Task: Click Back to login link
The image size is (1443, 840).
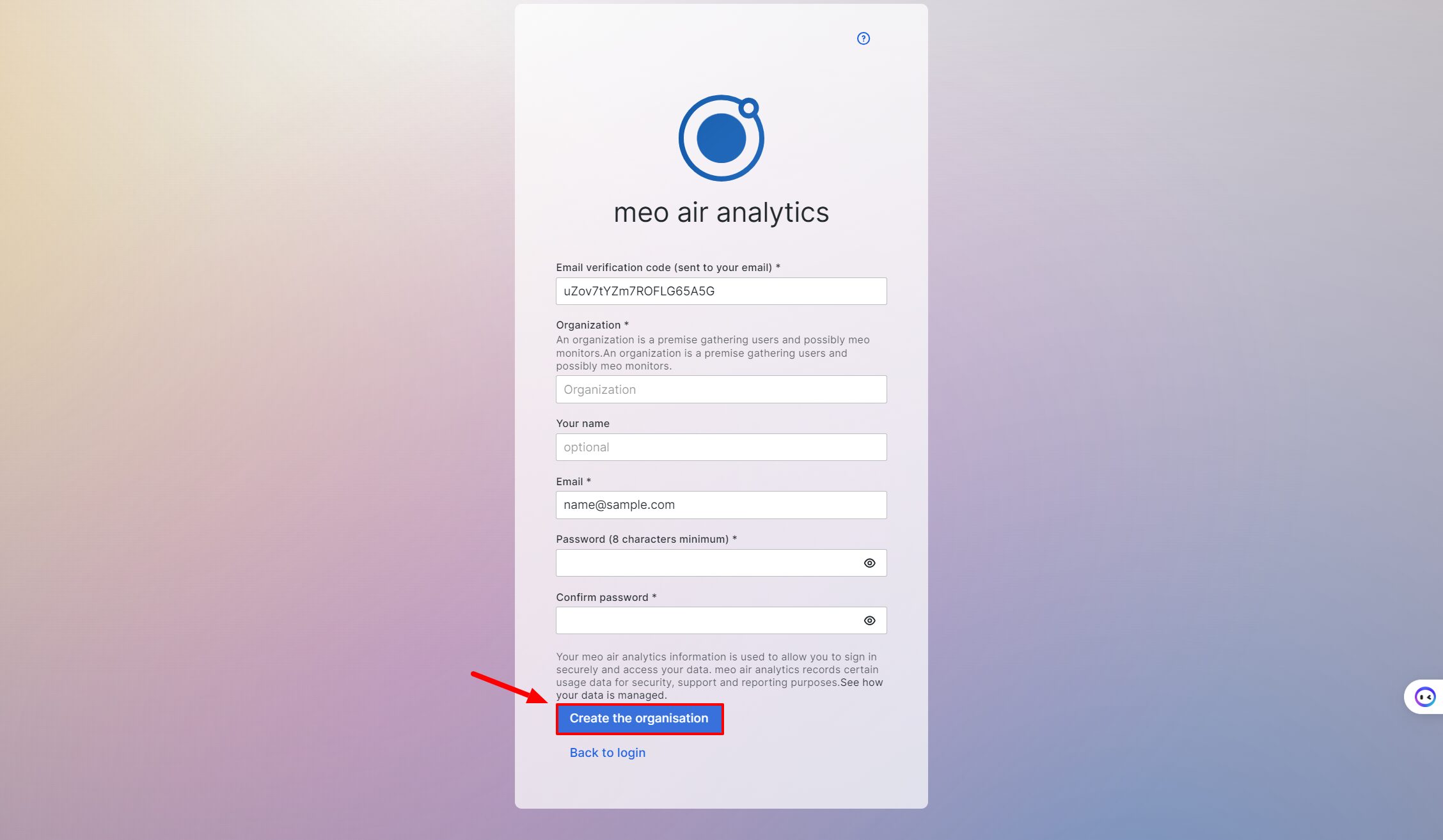Action: (607, 752)
